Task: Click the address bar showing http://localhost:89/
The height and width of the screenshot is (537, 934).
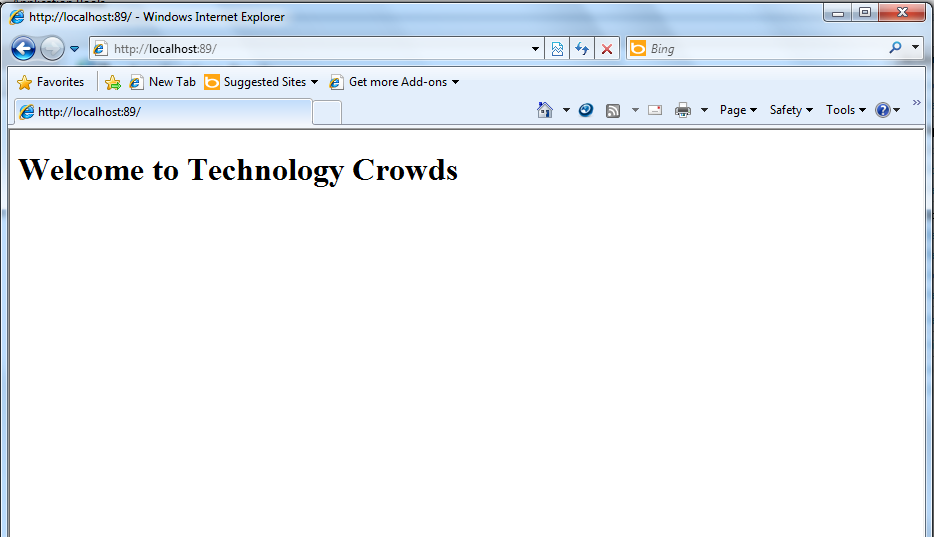Action: point(316,49)
